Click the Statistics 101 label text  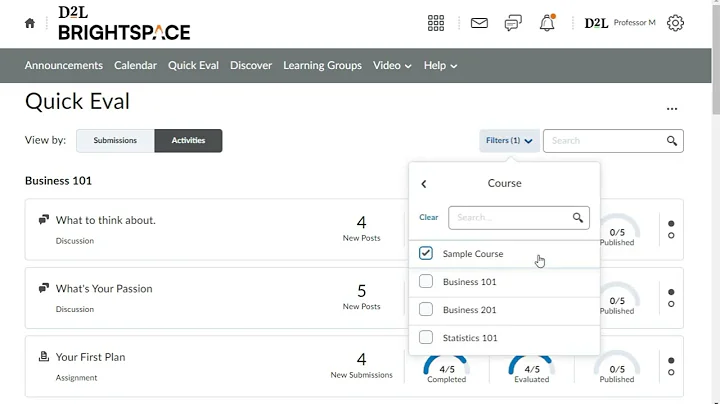click(470, 338)
